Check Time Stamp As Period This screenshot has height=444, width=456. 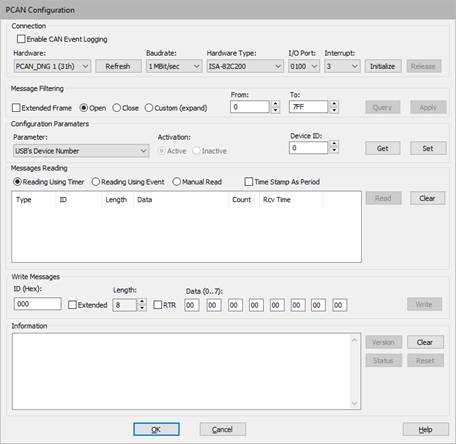tap(249, 182)
